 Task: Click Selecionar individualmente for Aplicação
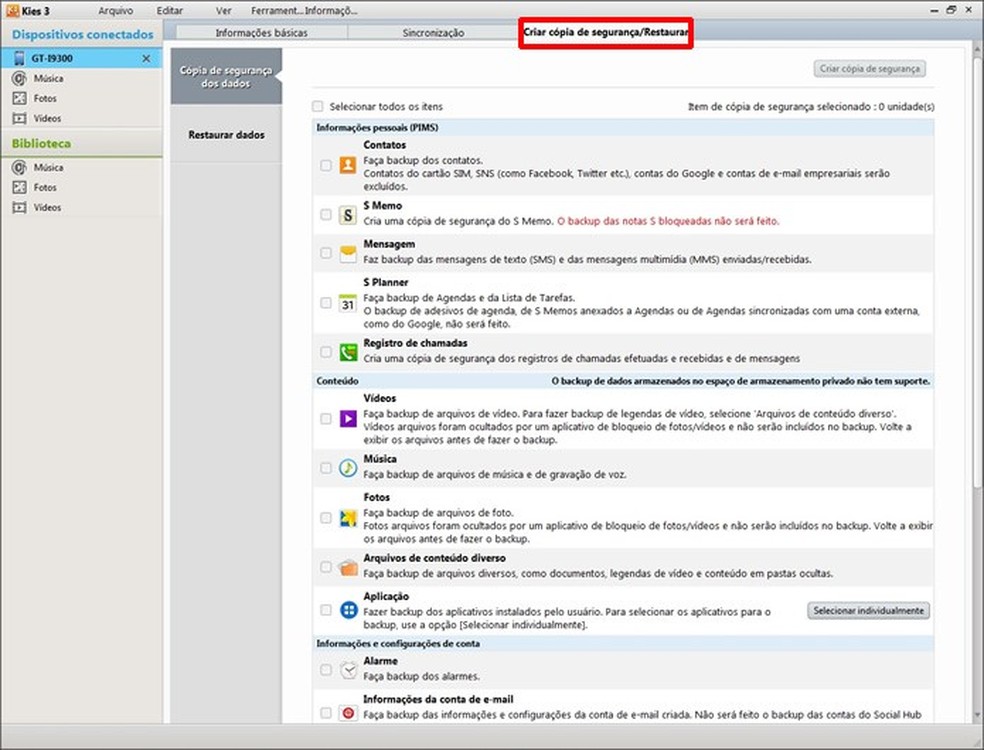868,610
